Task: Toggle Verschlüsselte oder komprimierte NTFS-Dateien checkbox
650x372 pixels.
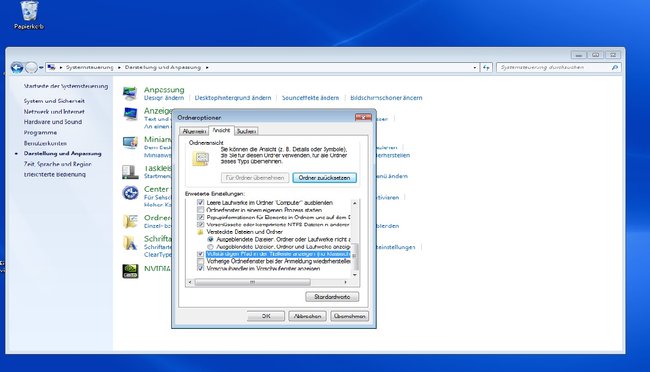Action: tap(201, 224)
